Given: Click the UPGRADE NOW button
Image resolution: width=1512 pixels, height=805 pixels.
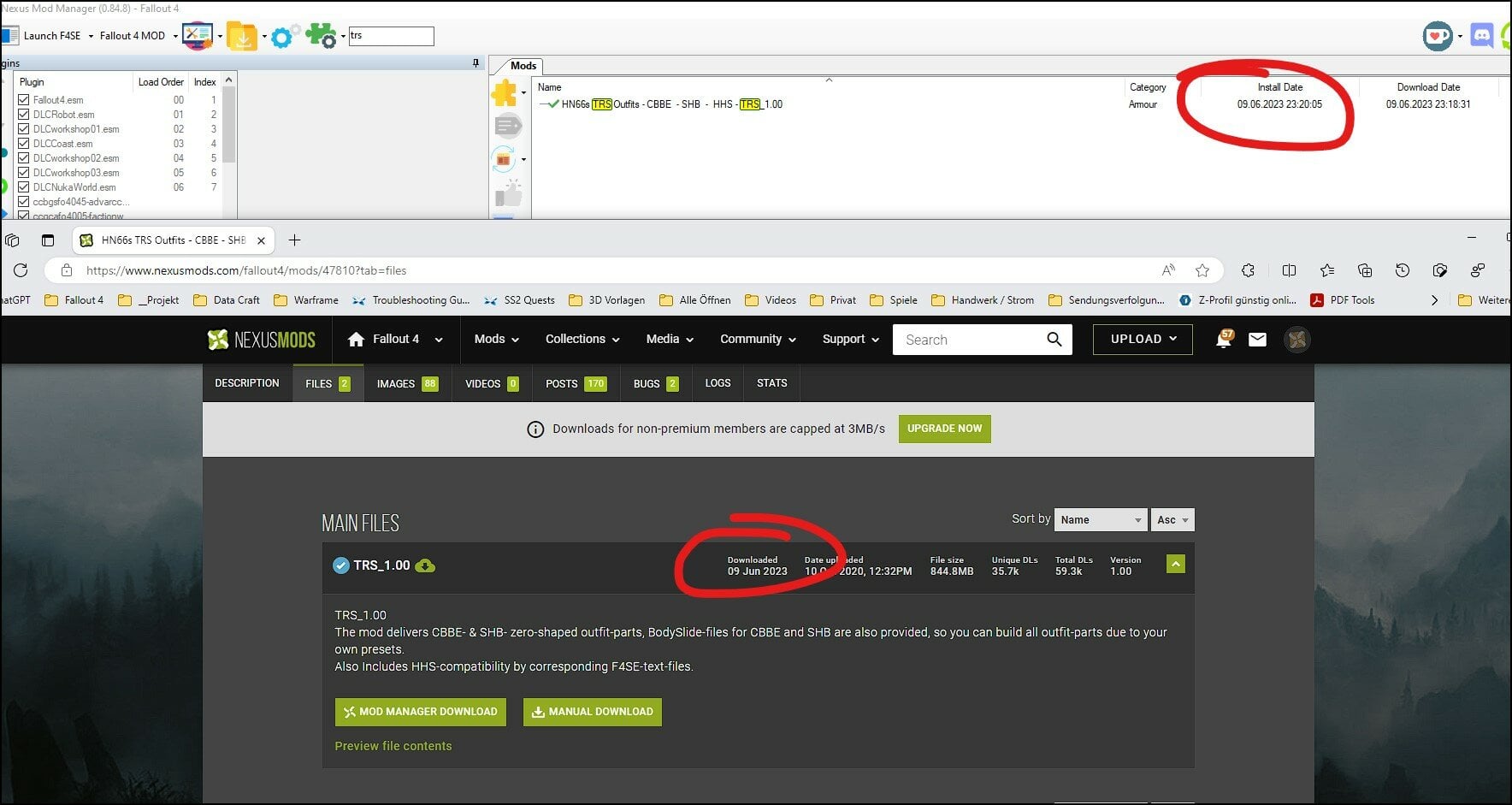Looking at the screenshot, I should [x=944, y=429].
